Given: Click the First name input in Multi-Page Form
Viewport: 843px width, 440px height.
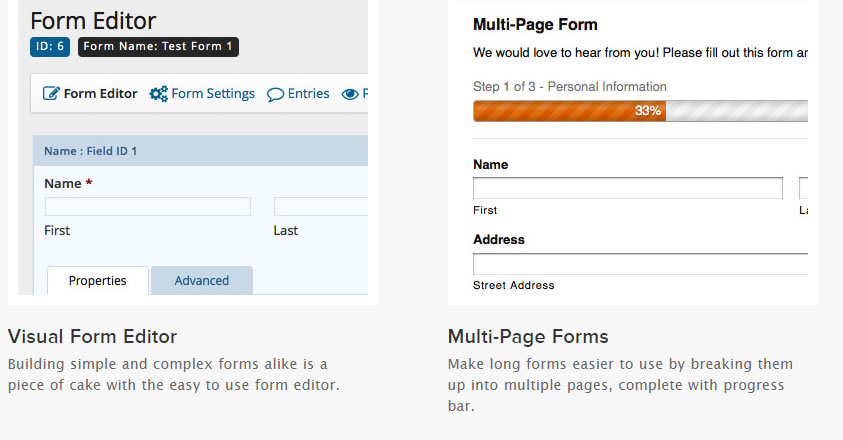Looking at the screenshot, I should tap(627, 188).
